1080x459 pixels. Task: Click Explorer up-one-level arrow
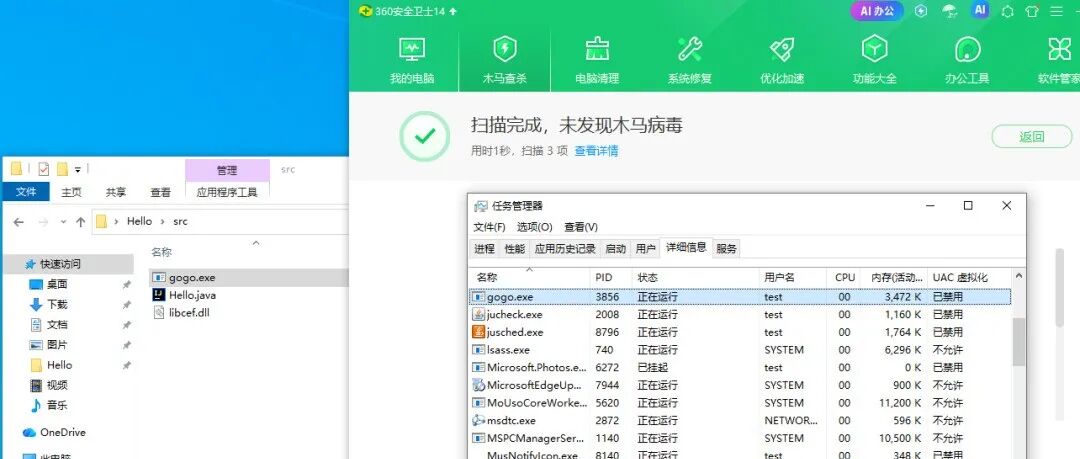coord(81,222)
